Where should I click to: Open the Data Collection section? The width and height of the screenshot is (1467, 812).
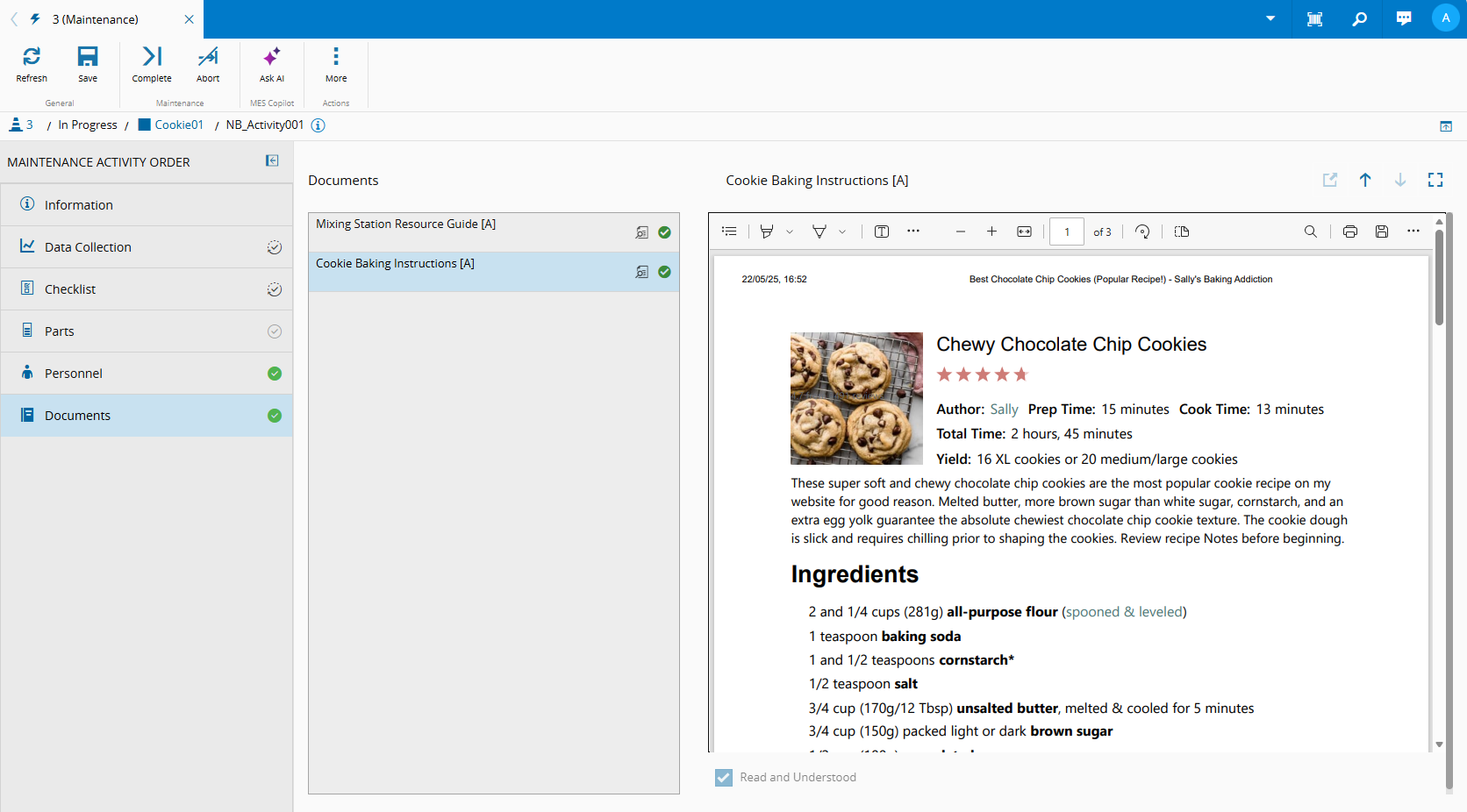pyautogui.click(x=88, y=247)
